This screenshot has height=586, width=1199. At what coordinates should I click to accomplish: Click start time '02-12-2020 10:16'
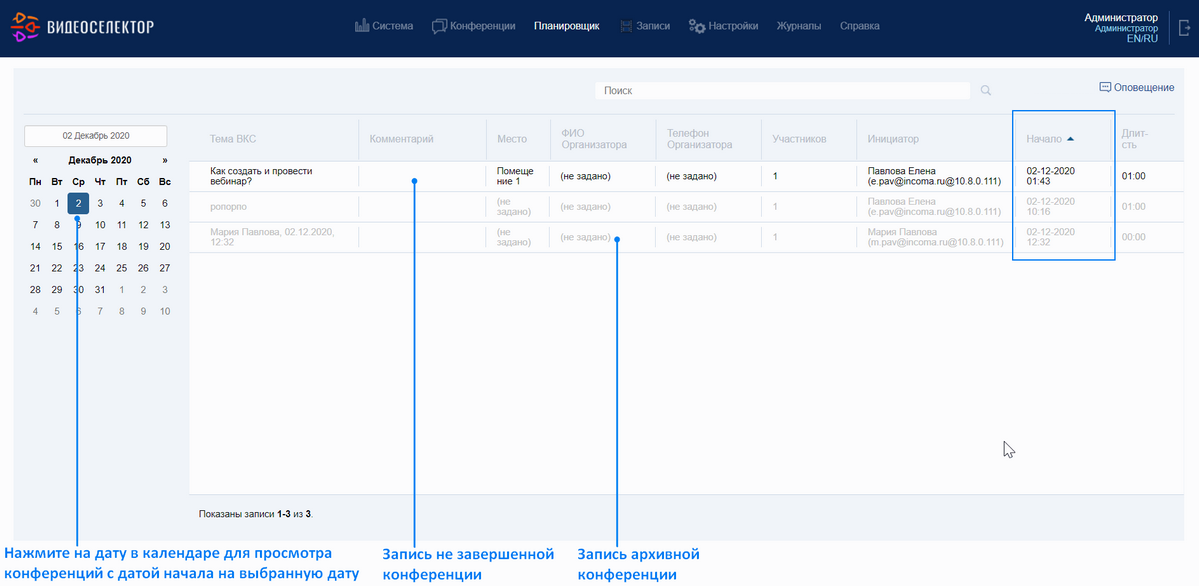(1051, 207)
